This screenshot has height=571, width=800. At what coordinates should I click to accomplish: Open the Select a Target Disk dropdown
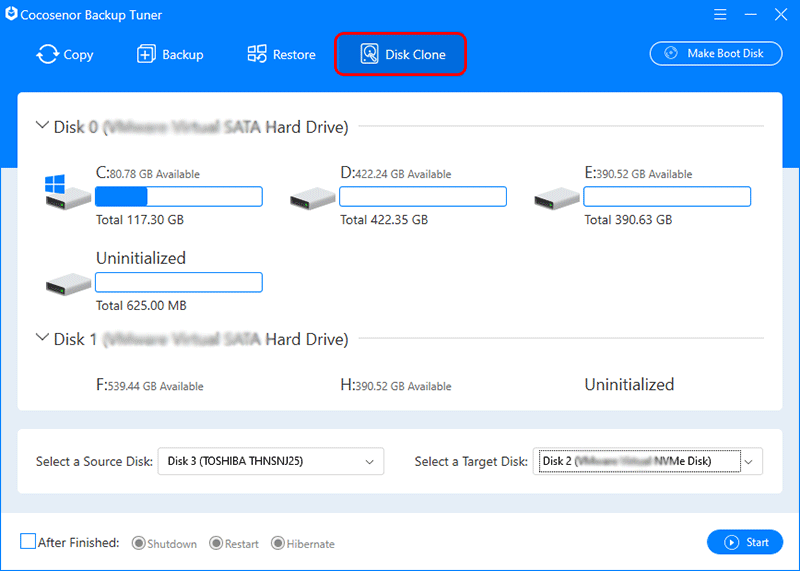[x=648, y=461]
